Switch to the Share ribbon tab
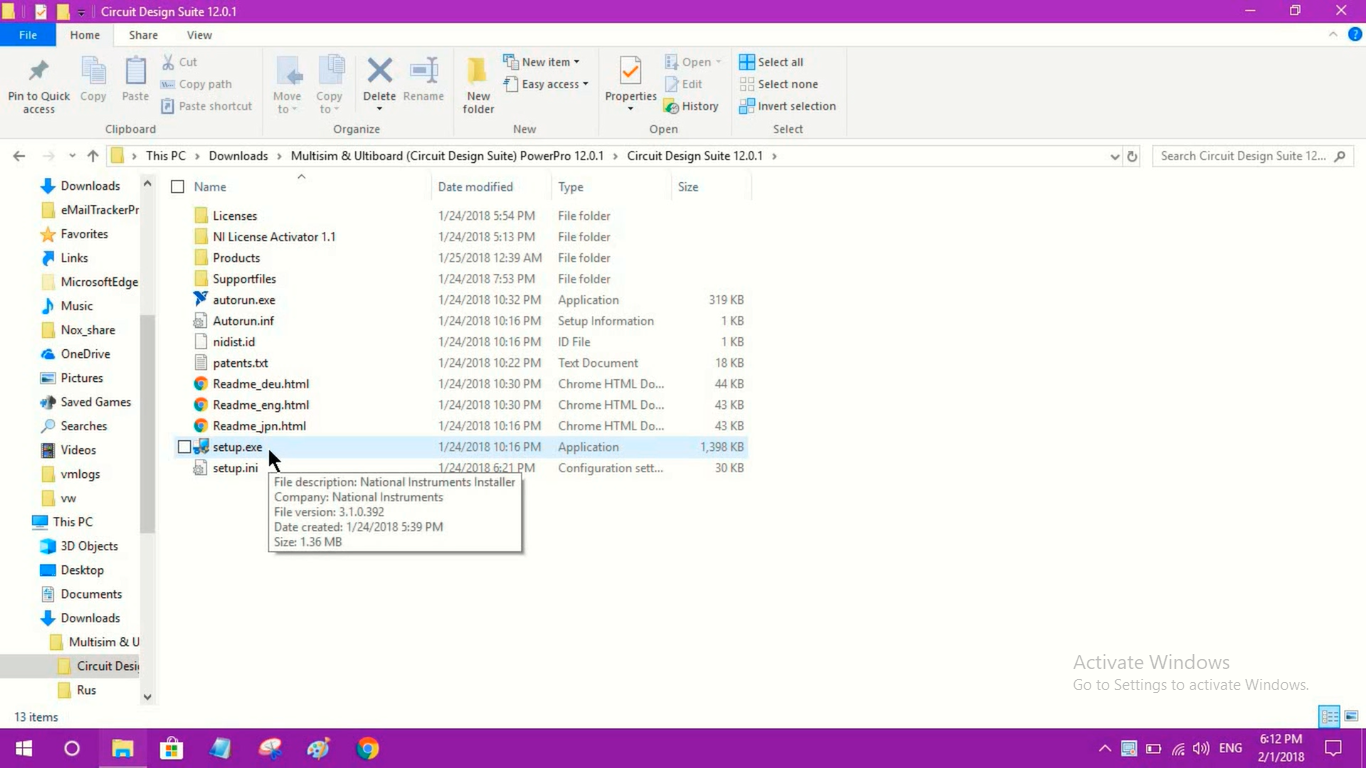This screenshot has width=1366, height=768. point(143,34)
